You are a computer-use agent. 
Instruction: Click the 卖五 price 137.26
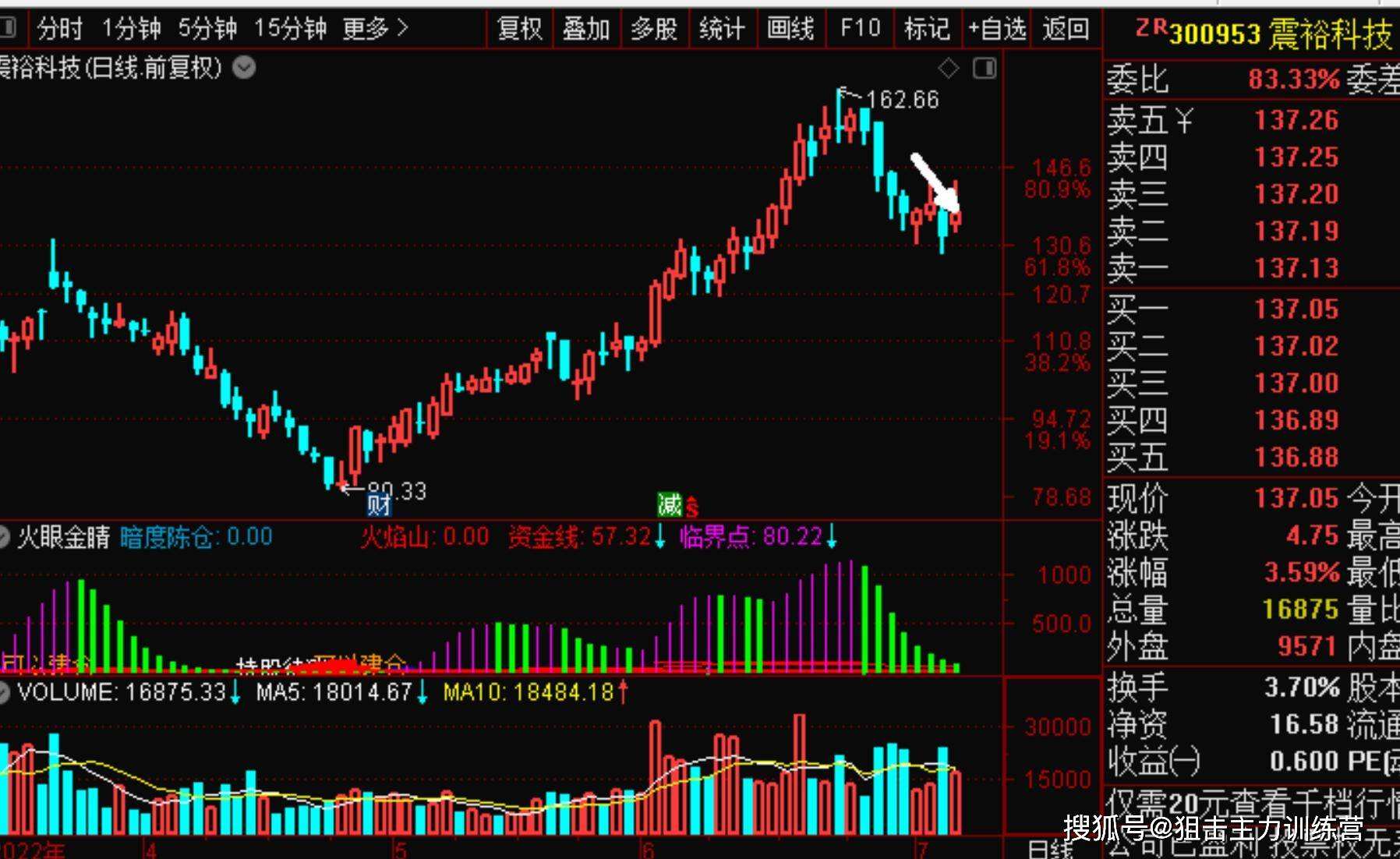tap(1296, 120)
